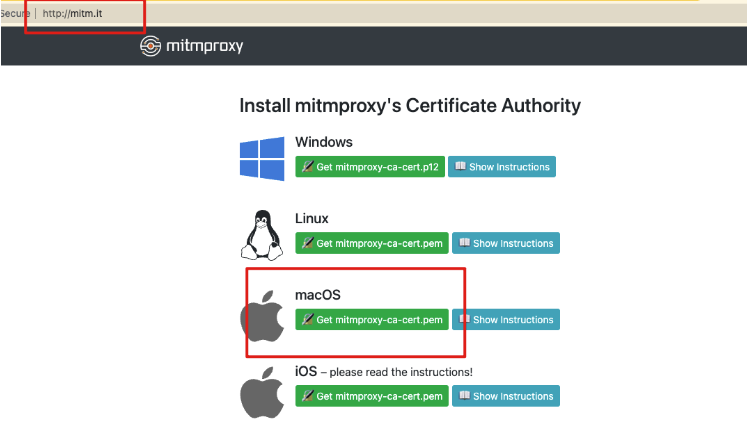This screenshot has width=747, height=422.
Task: Show Instructions for macOS
Action: 506,320
